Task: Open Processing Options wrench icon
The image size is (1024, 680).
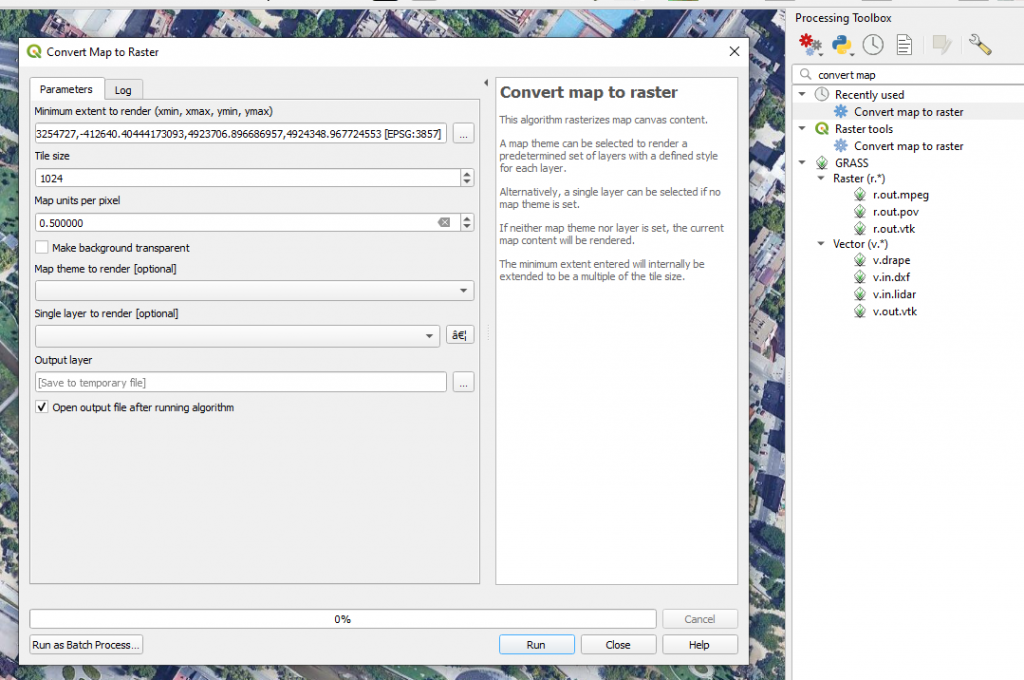Action: (x=980, y=44)
